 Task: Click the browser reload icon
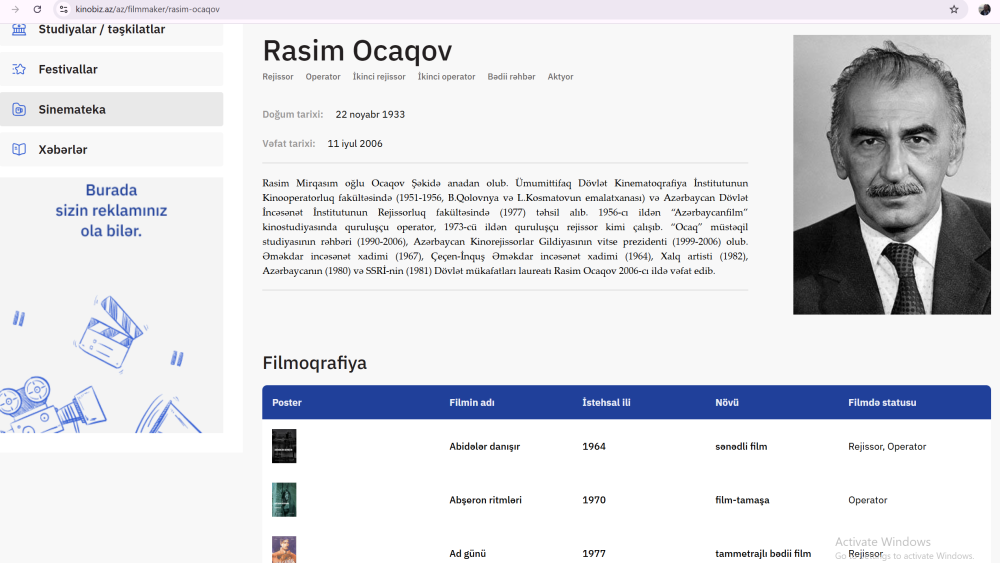pos(37,9)
